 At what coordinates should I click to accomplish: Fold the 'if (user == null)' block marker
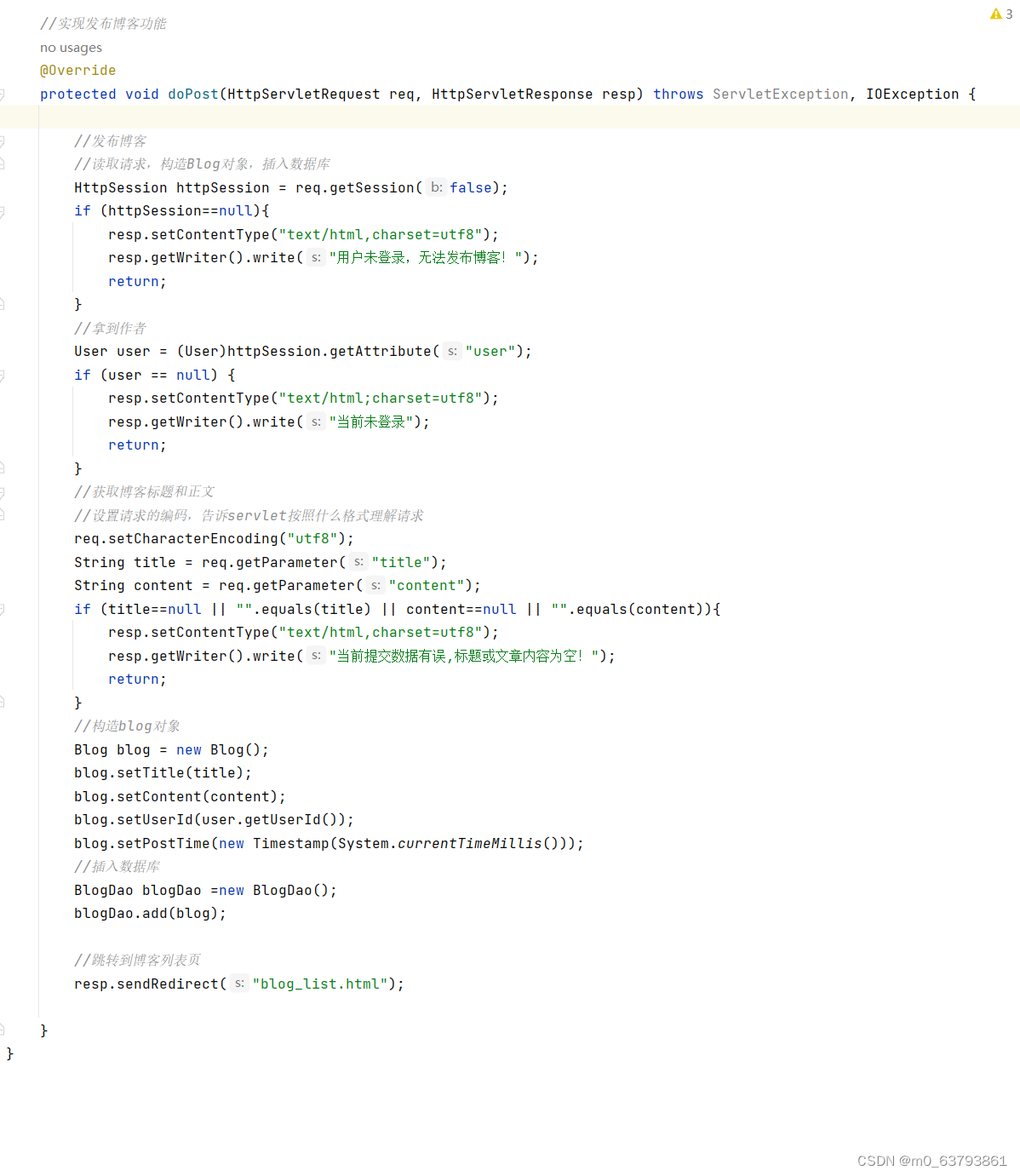(x=3, y=376)
